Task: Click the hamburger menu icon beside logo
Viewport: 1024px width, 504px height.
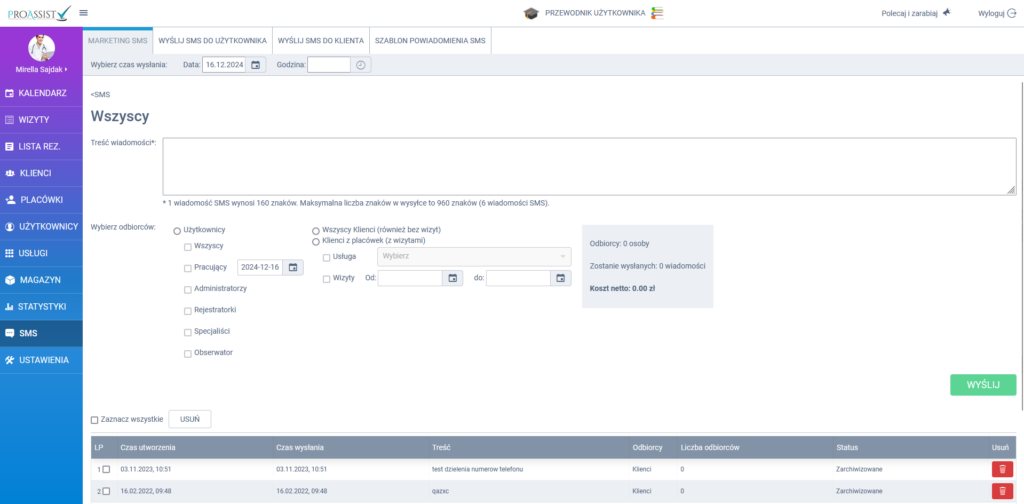Action: tap(83, 13)
